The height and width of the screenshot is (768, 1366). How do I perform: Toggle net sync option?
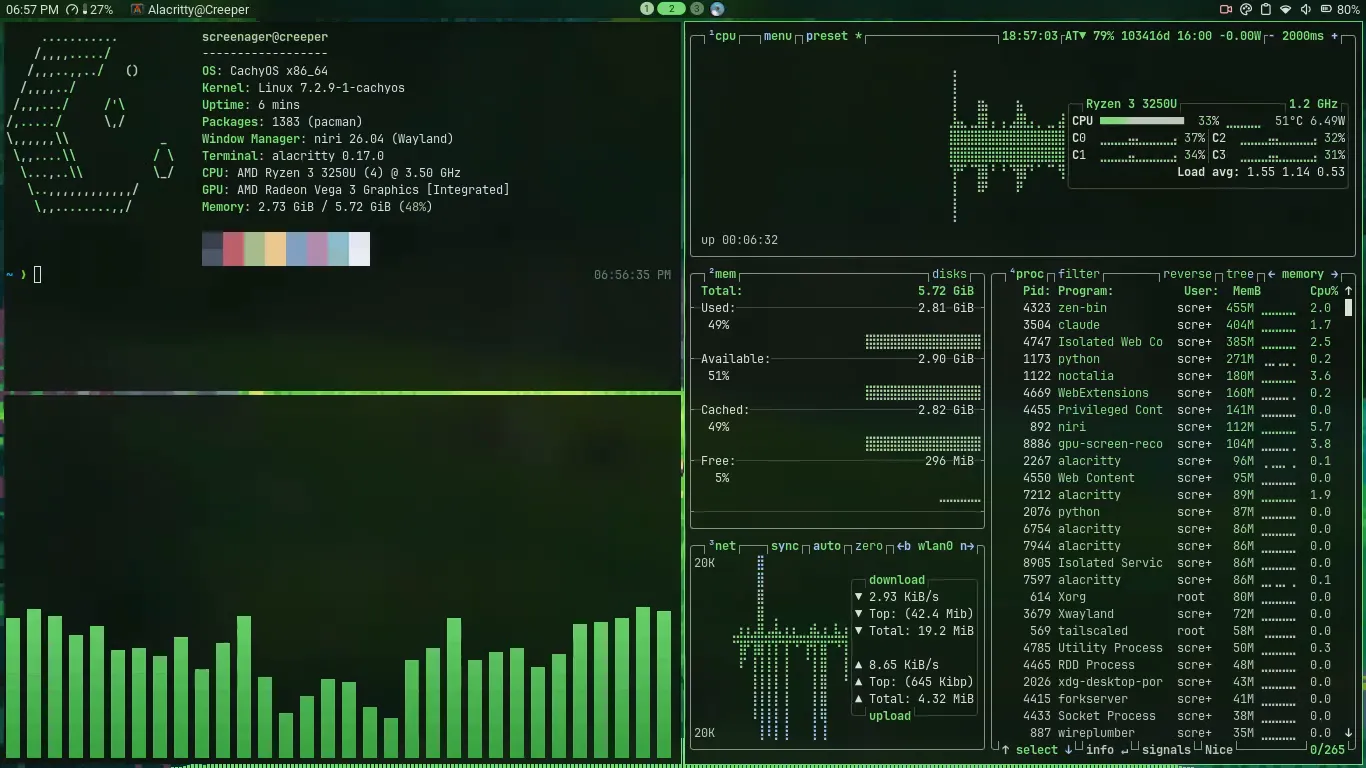click(x=785, y=546)
